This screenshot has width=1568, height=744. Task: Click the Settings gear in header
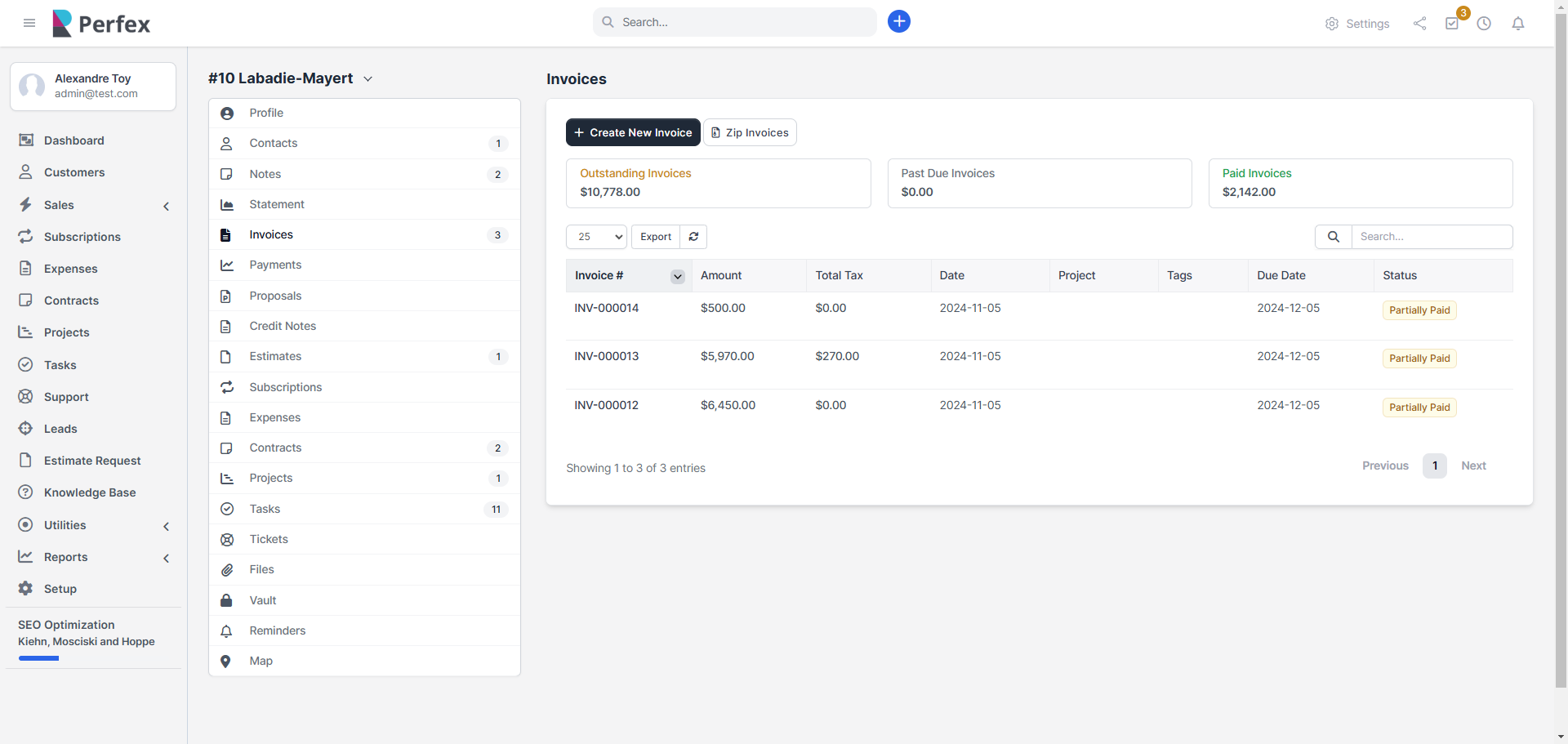(1356, 24)
